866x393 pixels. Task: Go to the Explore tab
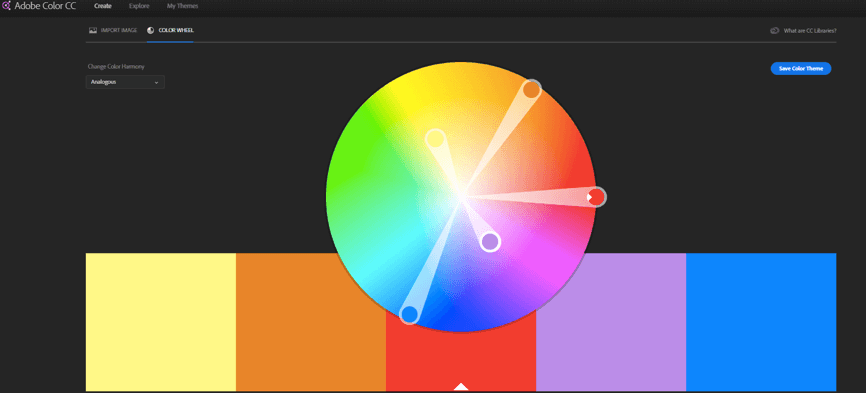point(139,6)
